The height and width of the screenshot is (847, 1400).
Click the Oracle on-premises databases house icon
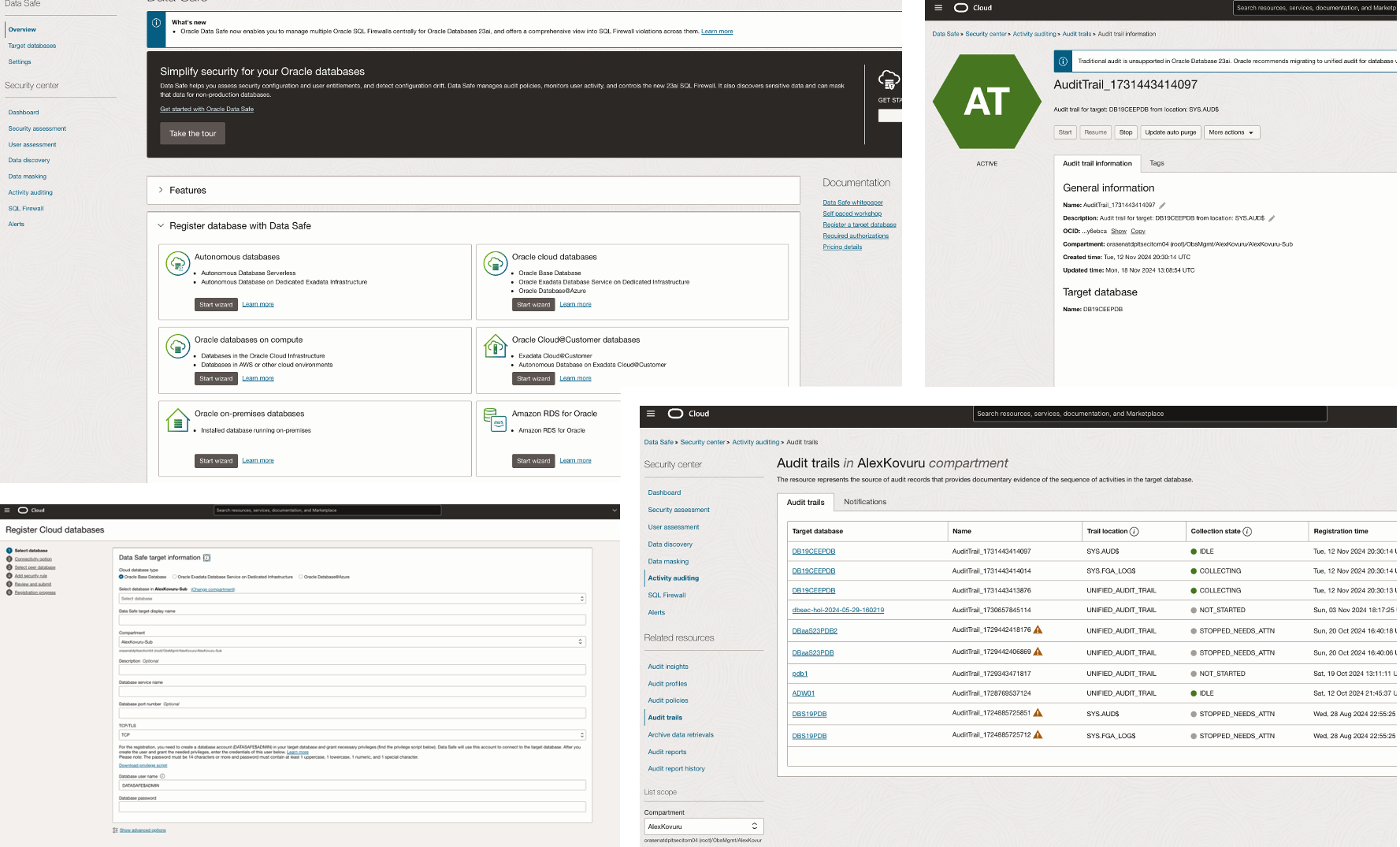178,421
